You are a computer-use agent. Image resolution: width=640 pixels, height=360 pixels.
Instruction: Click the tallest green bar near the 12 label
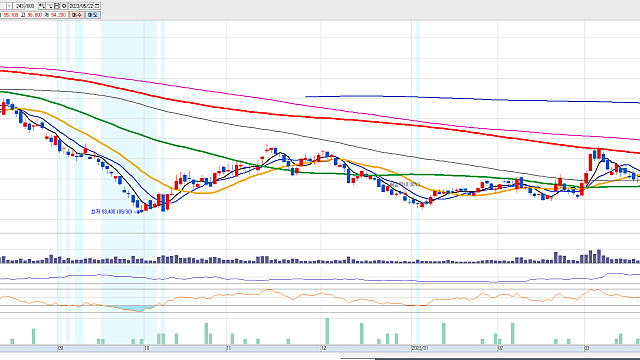tap(327, 331)
